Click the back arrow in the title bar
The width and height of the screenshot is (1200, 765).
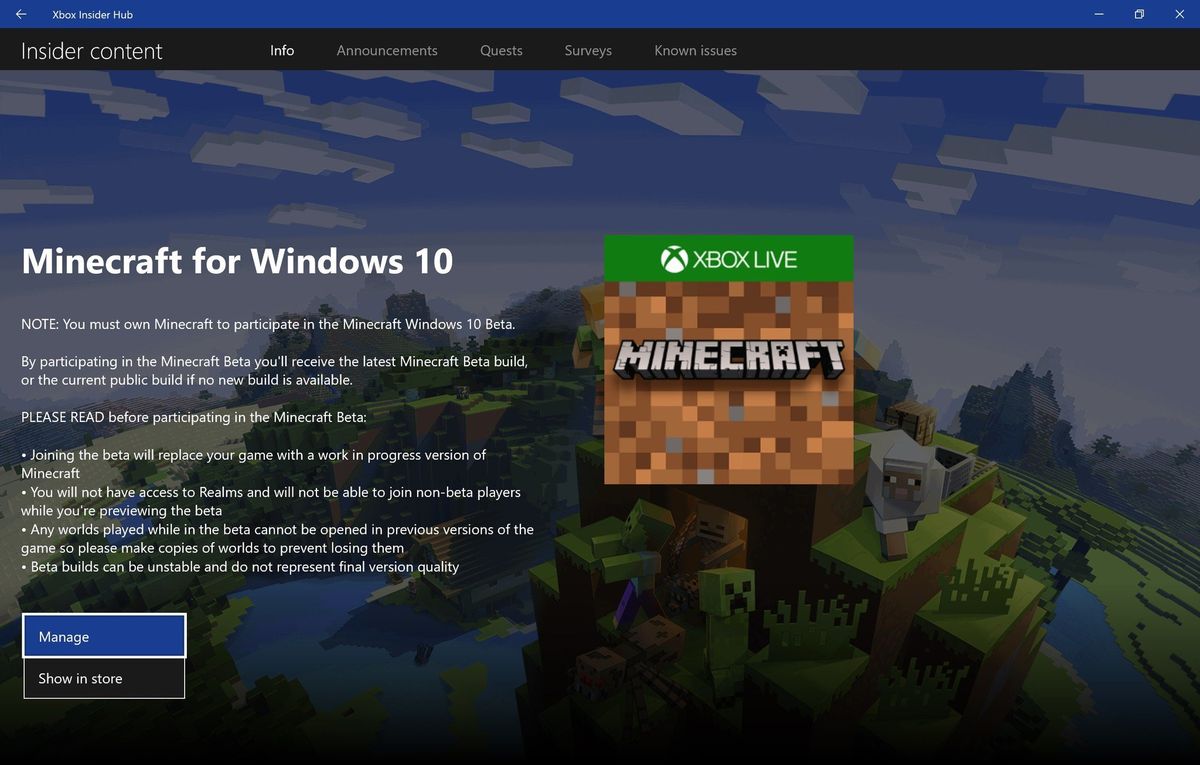[20, 14]
